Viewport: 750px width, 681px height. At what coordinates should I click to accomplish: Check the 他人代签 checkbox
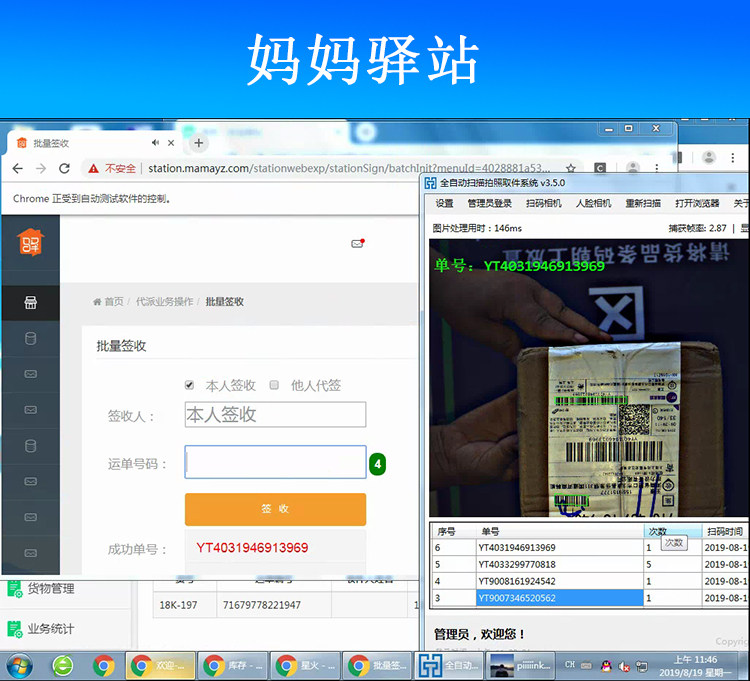click(274, 385)
